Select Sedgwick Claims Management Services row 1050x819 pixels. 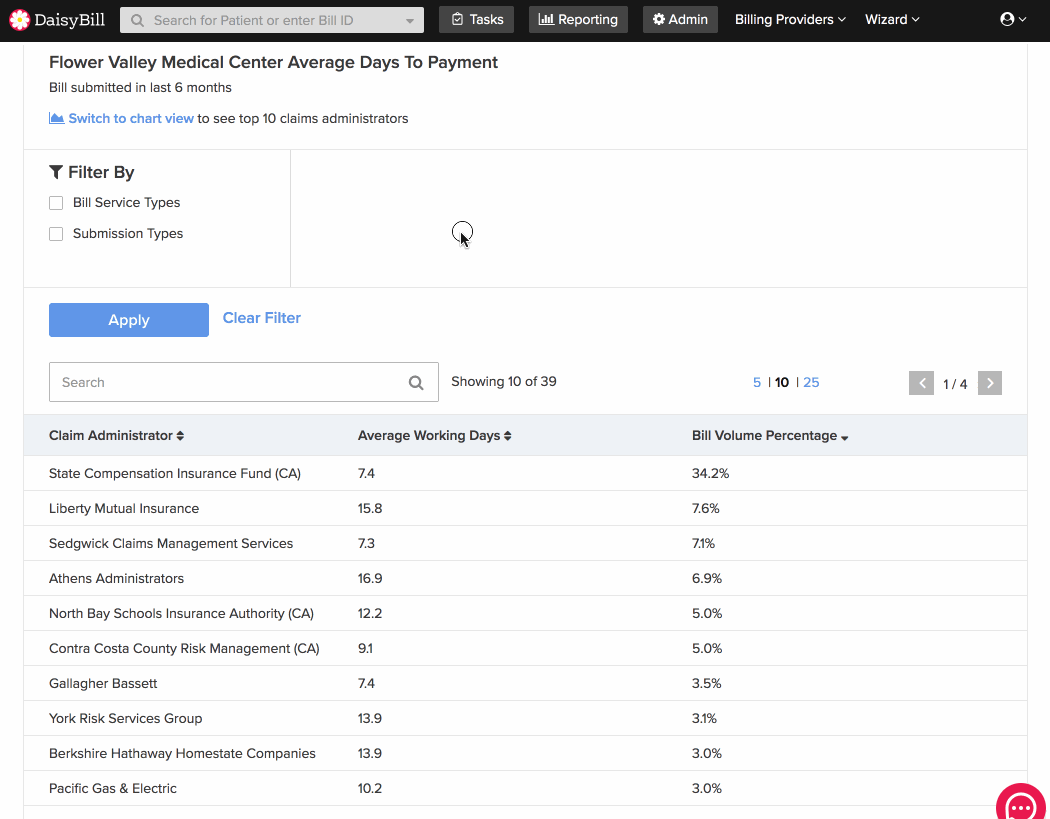pyautogui.click(x=525, y=543)
